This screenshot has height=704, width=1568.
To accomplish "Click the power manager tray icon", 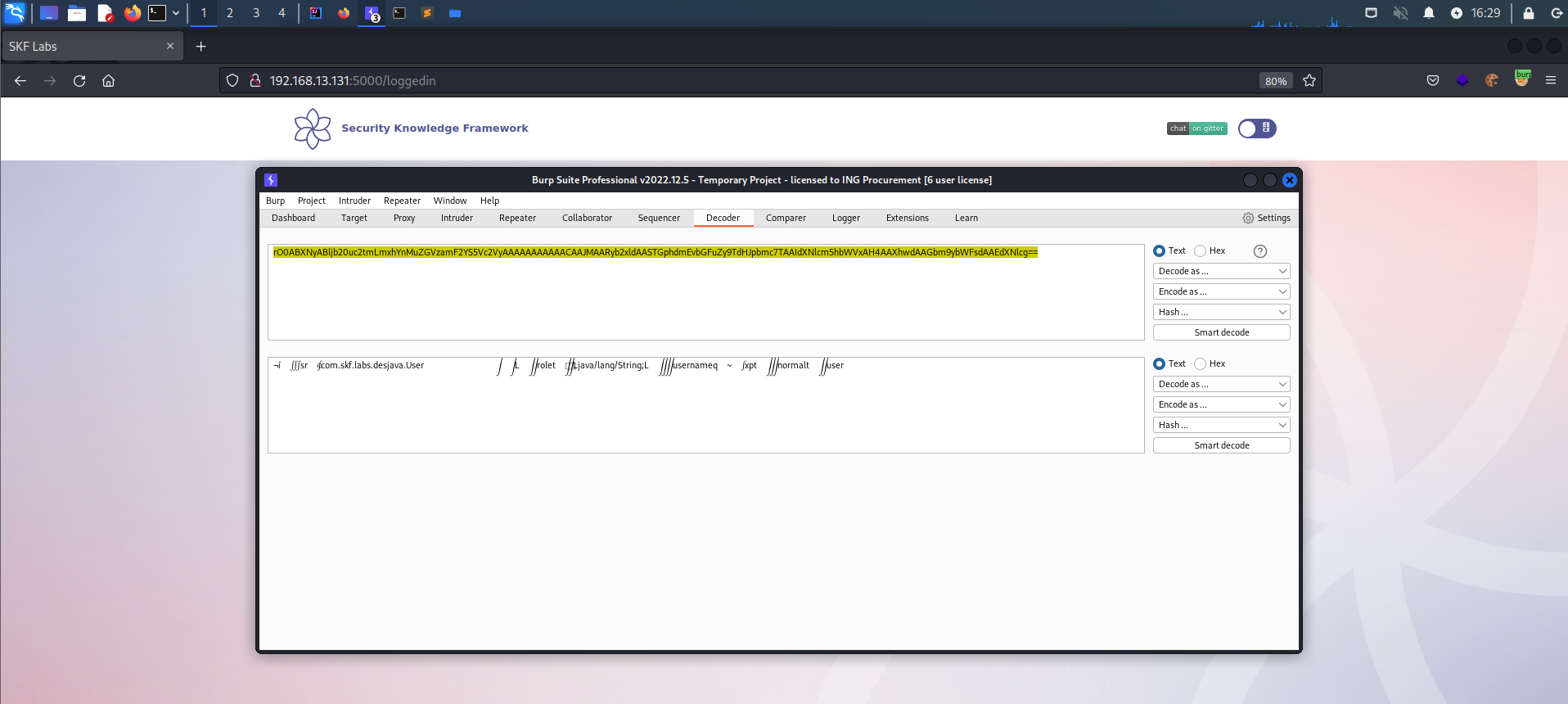I will [1457, 13].
